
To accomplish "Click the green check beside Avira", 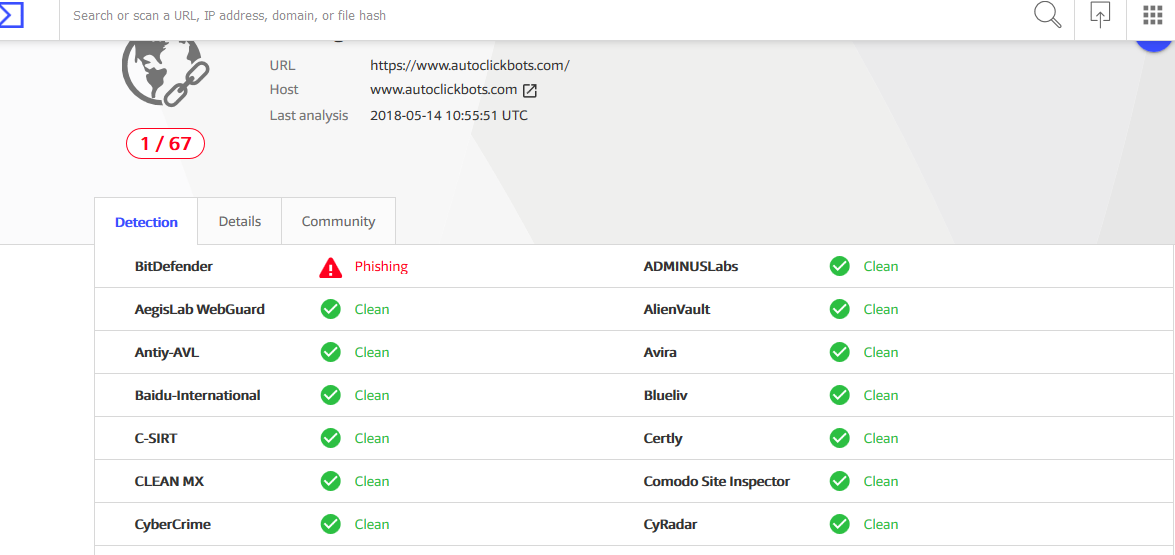I will (839, 352).
